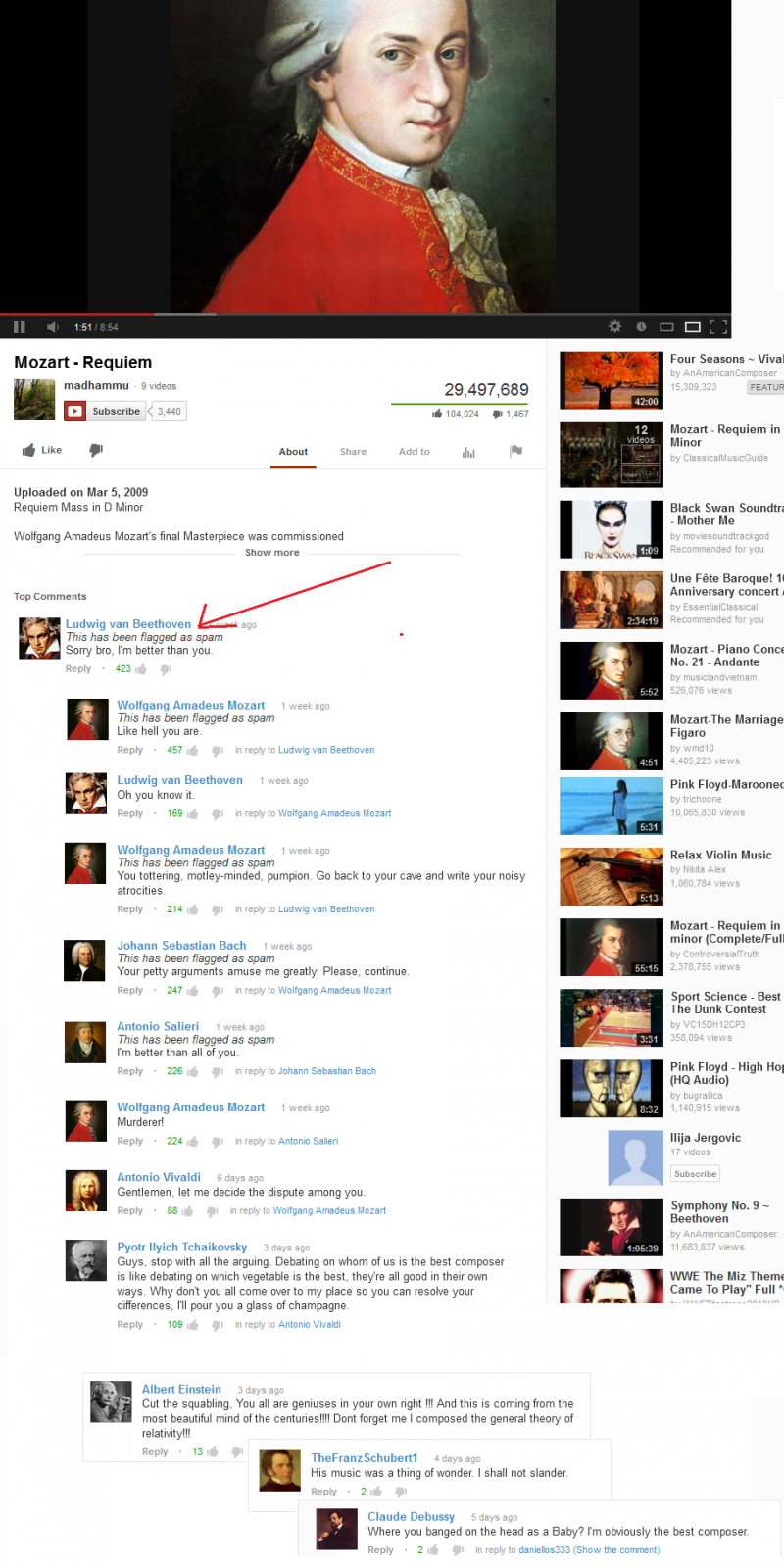The height and width of the screenshot is (1568, 784).
Task: Open Symphony No. 9 Beethoven video
Action: click(611, 1227)
